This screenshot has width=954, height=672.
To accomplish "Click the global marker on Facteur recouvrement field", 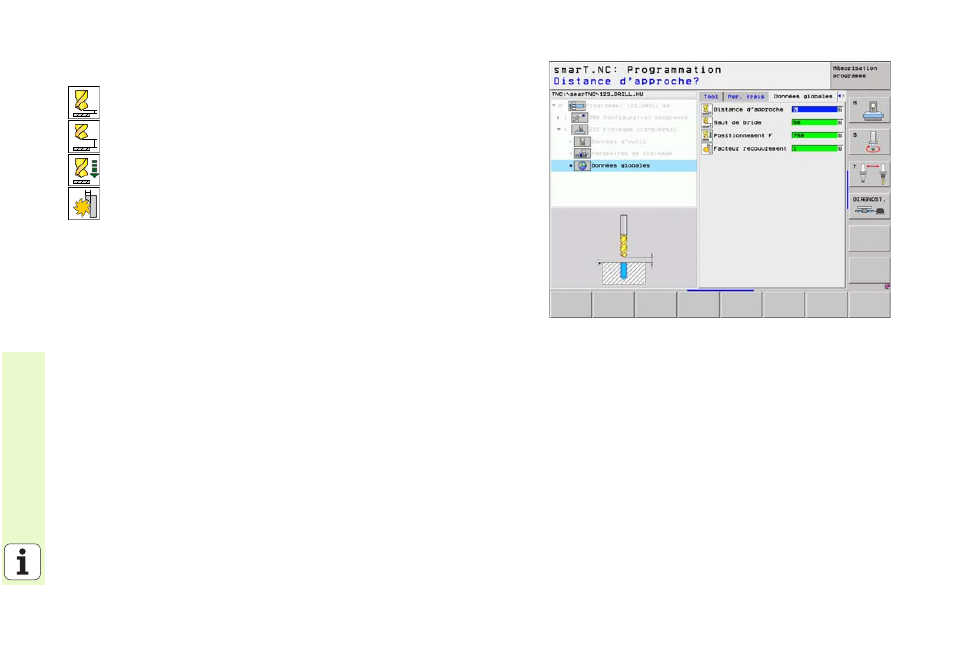I will (840, 148).
